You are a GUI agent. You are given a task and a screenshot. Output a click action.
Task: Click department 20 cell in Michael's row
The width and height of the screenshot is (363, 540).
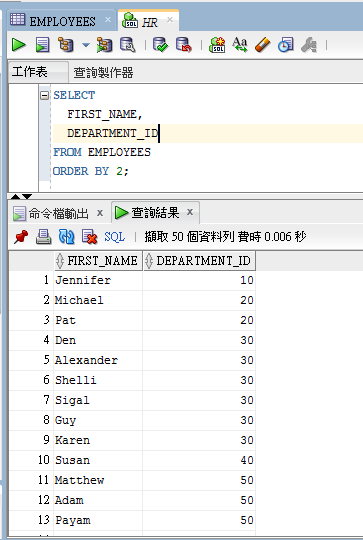199,300
